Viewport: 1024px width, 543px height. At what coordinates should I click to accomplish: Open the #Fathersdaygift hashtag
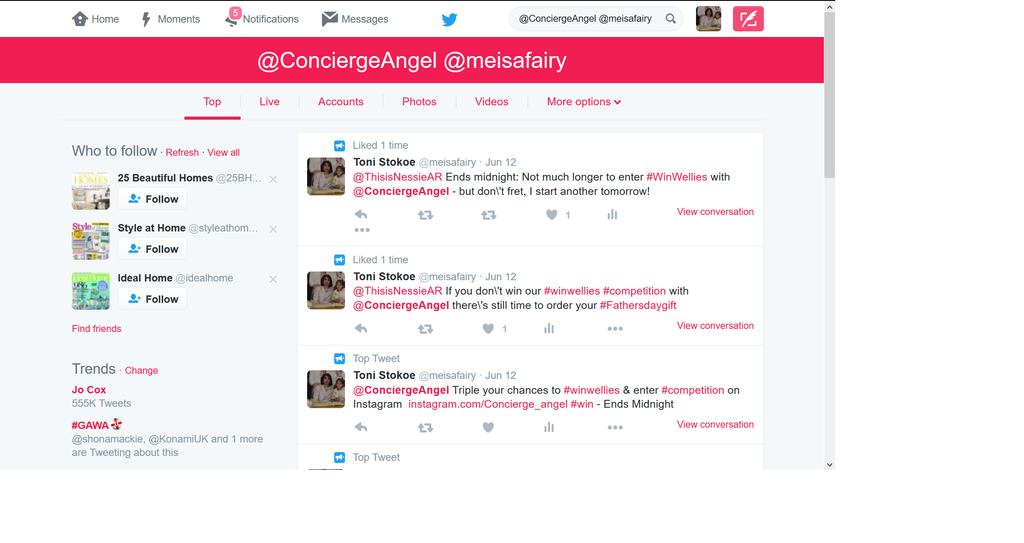coord(638,305)
